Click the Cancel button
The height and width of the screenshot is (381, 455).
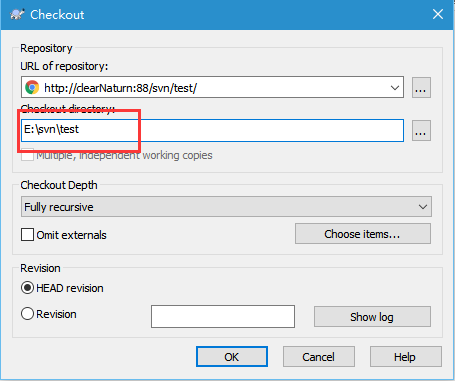click(x=319, y=357)
